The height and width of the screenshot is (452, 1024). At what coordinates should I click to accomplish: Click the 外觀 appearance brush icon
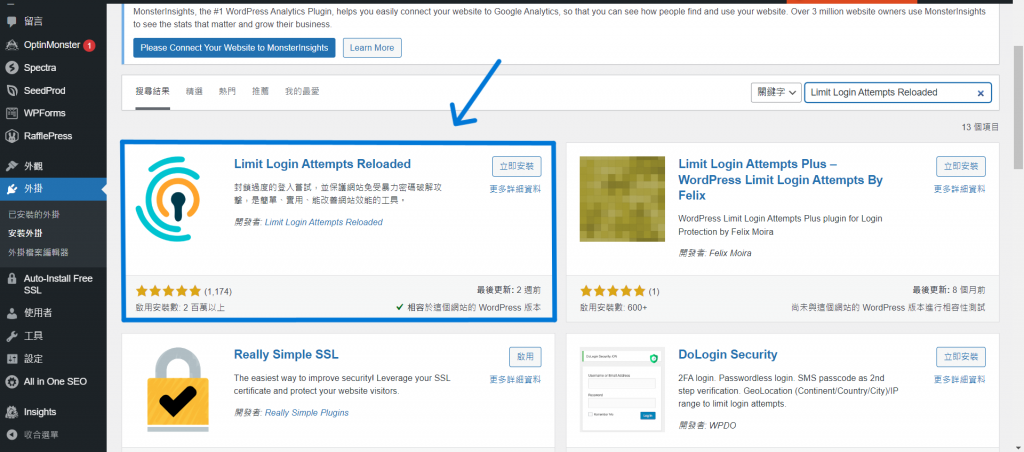[11, 167]
